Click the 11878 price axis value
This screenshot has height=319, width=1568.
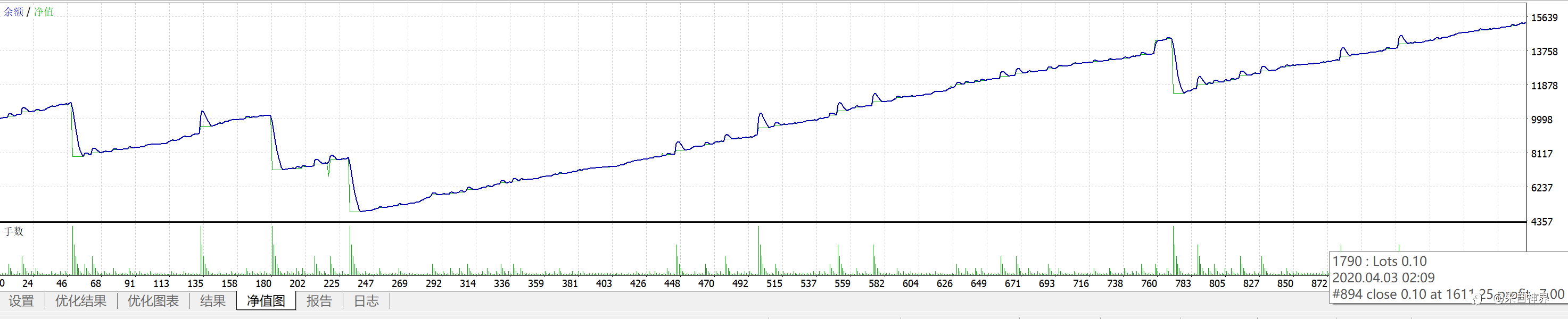(1544, 86)
